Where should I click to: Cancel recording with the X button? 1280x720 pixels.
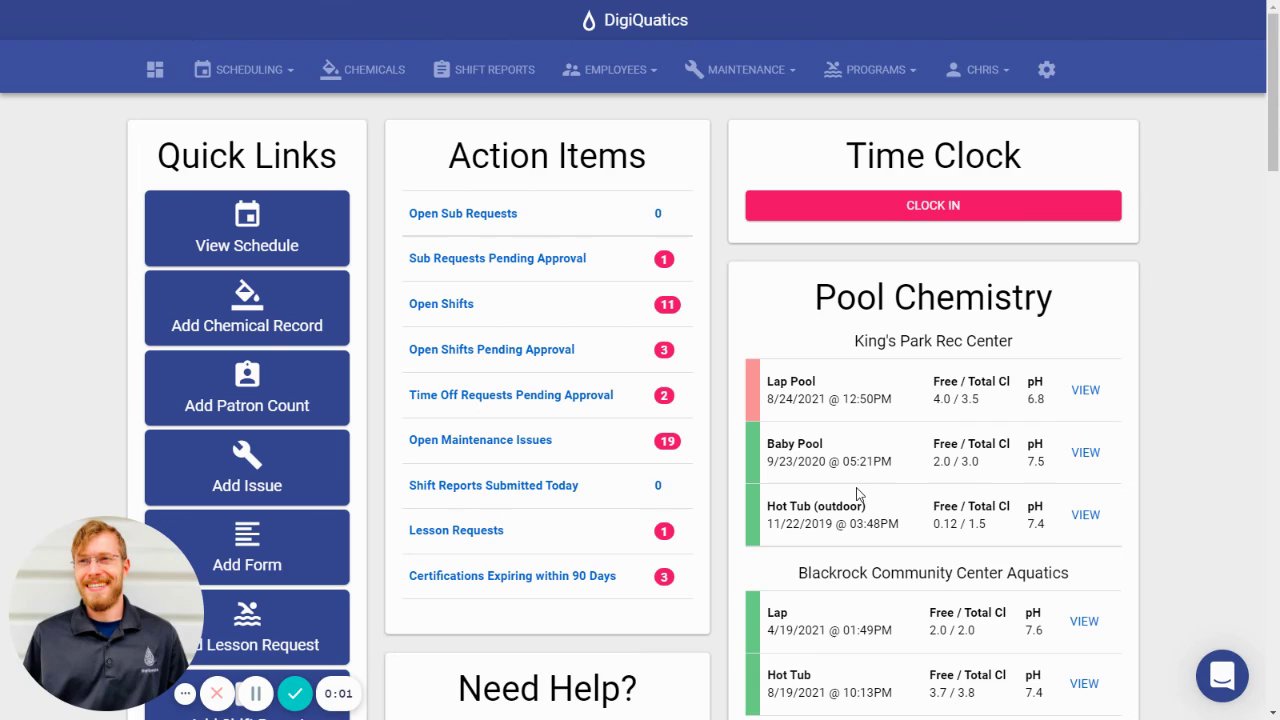coord(217,693)
